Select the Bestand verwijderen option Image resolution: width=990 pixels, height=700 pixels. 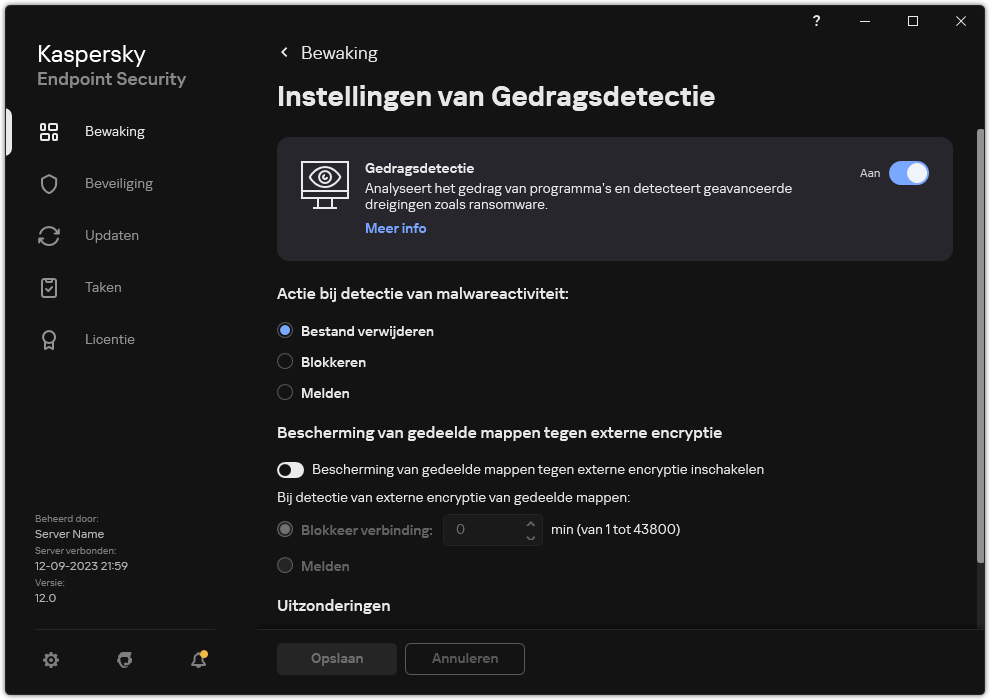(285, 330)
